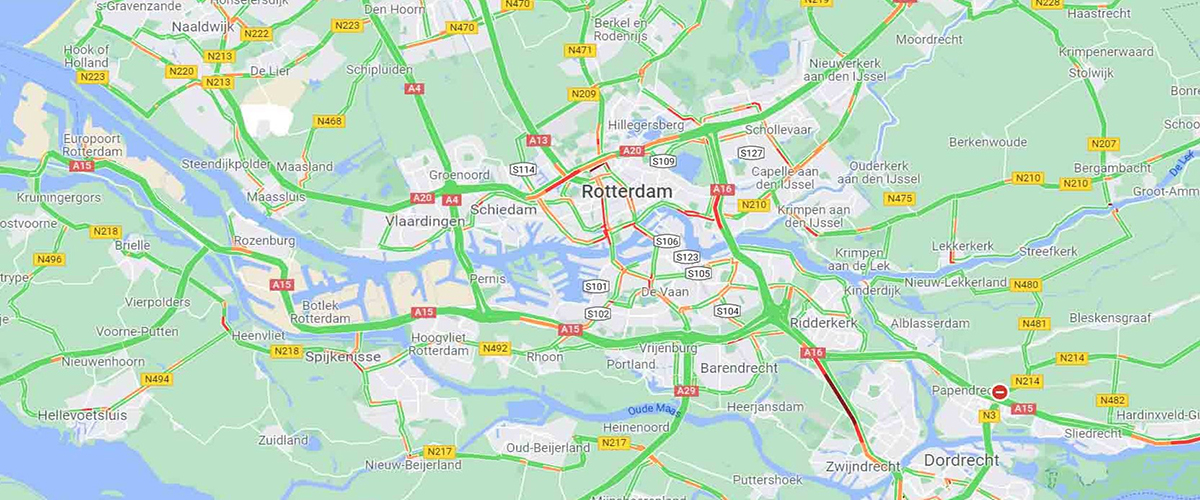Screen dimensions: 1200x500
Task: Select the Hook of Holland label
Action: click(x=87, y=56)
